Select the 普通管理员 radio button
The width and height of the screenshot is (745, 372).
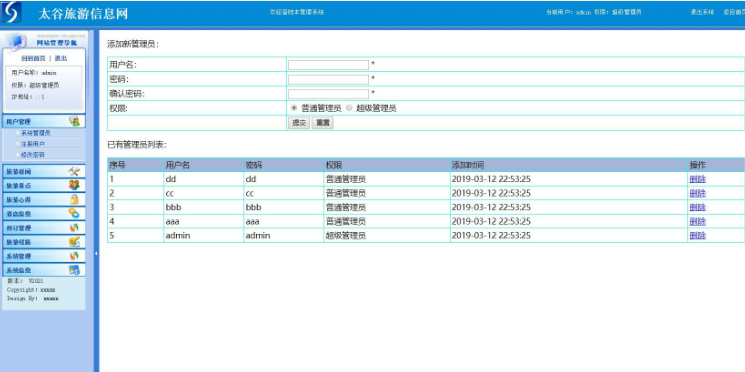coord(294,108)
